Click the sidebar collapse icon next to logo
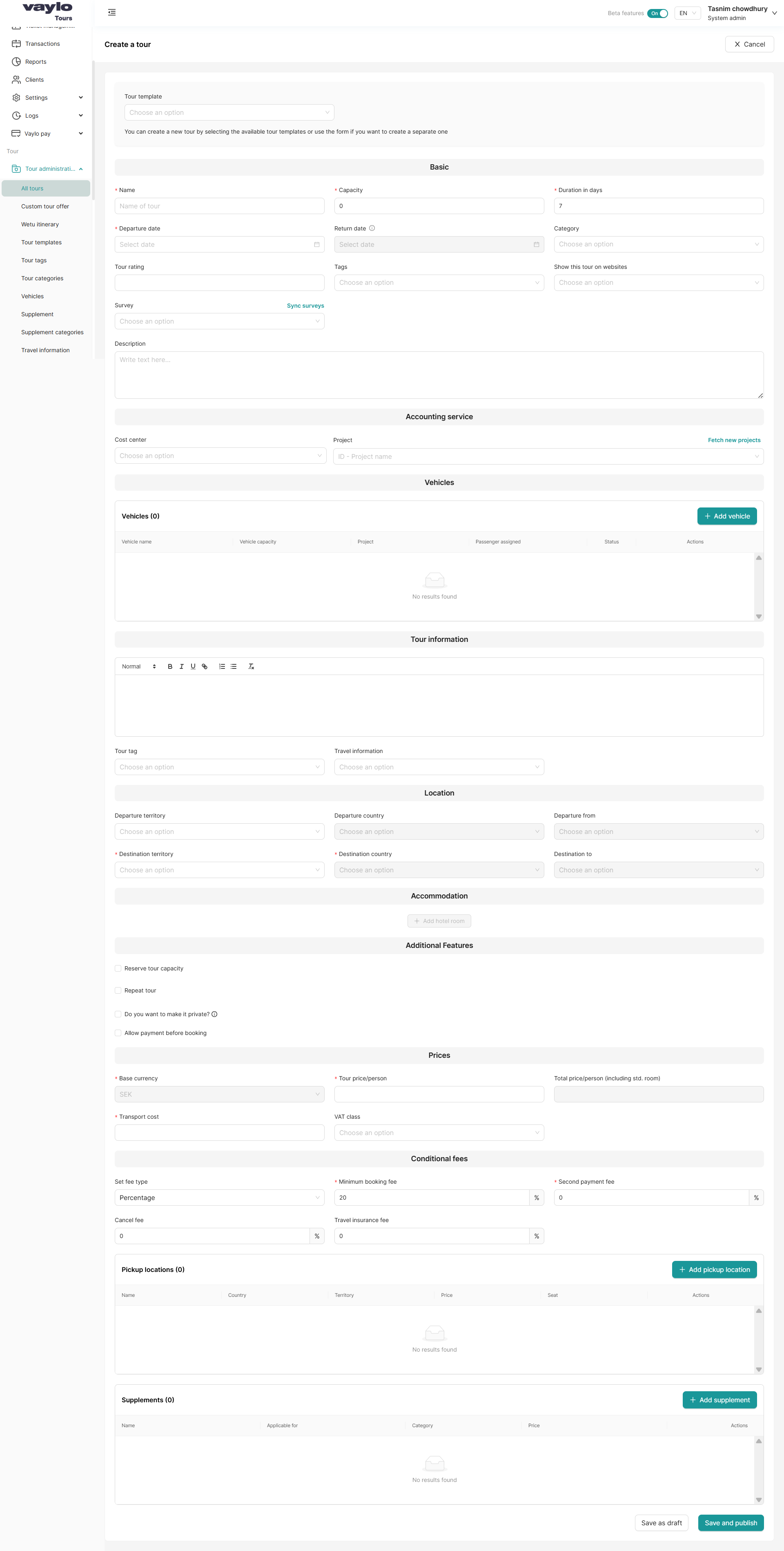 [x=111, y=12]
